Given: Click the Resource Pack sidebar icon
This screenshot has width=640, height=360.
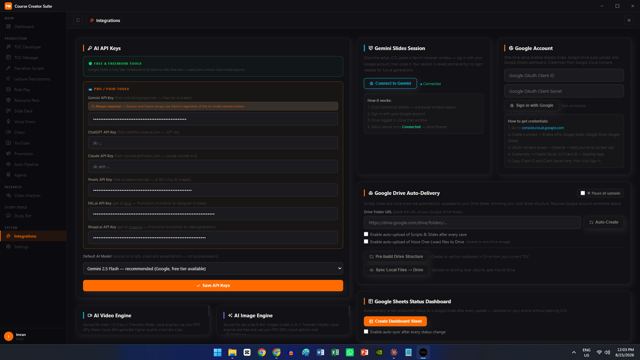Looking at the screenshot, I should pos(8,100).
